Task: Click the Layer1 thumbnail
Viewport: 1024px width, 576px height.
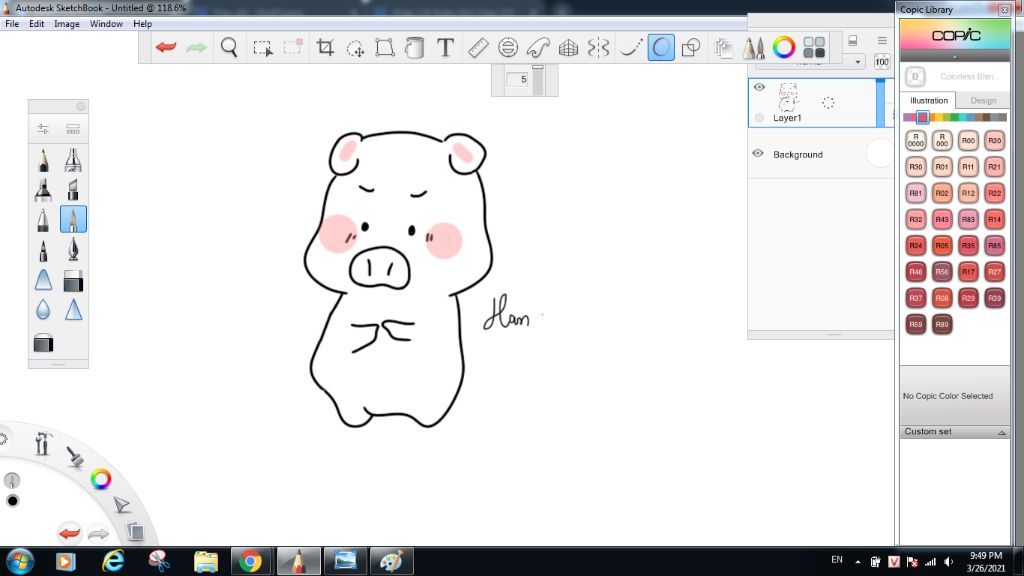Action: 788,97
